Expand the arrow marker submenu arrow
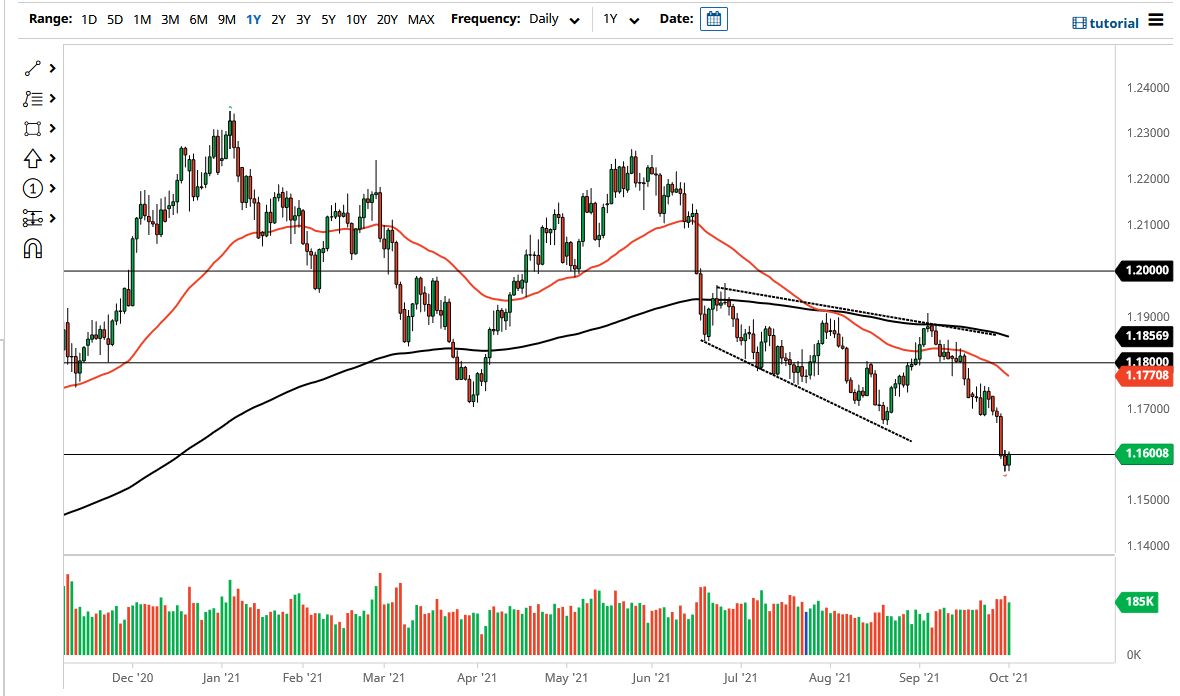 pos(53,159)
